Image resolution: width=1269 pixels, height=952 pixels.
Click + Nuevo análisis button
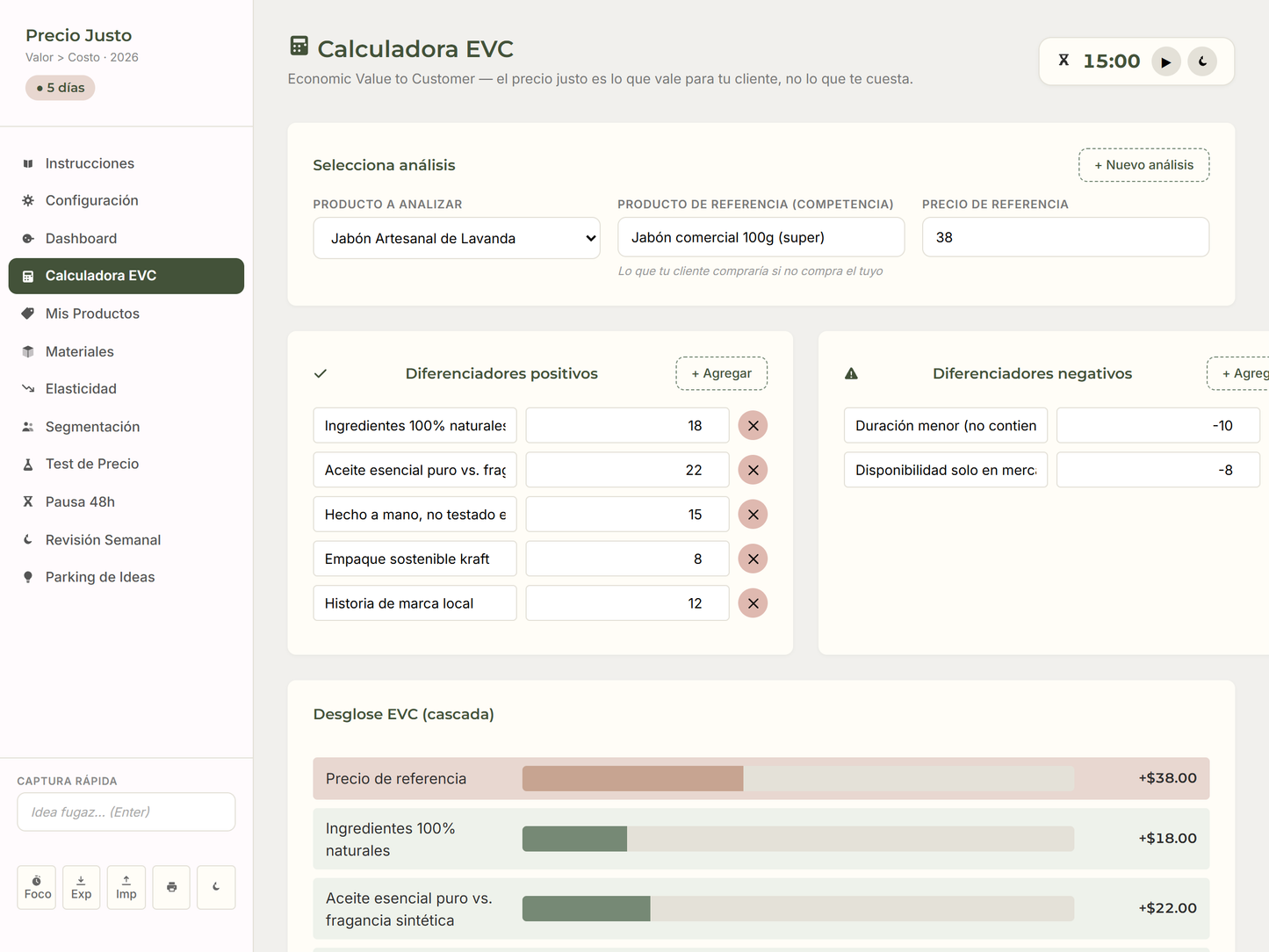click(x=1143, y=165)
